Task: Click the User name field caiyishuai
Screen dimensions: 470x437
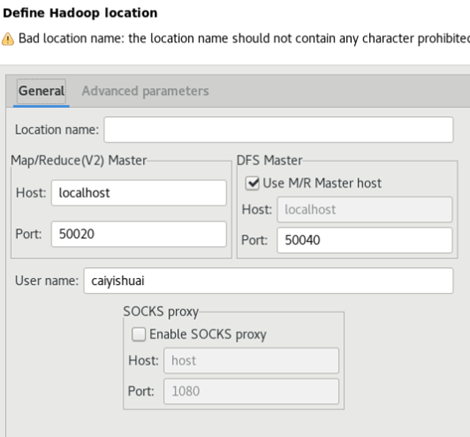Action: point(268,281)
